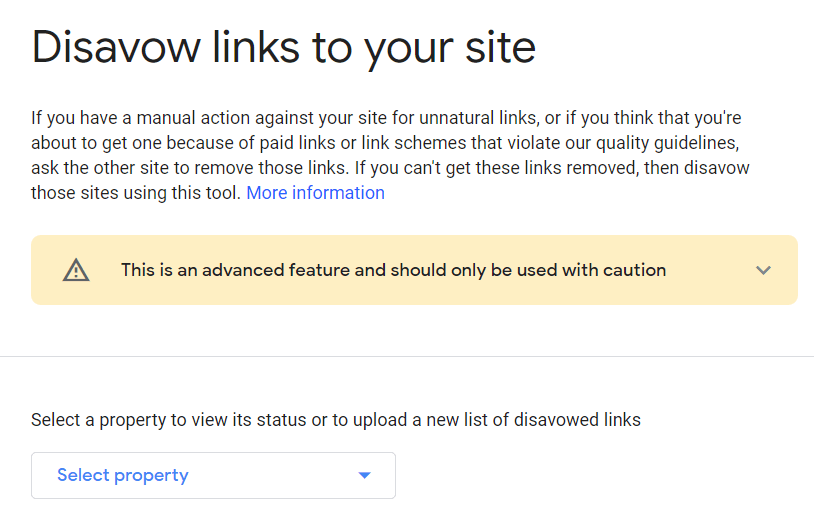Screen dimensions: 814x522
Task: Click 'disavowed links' in the property instruction
Action: [x=577, y=419]
